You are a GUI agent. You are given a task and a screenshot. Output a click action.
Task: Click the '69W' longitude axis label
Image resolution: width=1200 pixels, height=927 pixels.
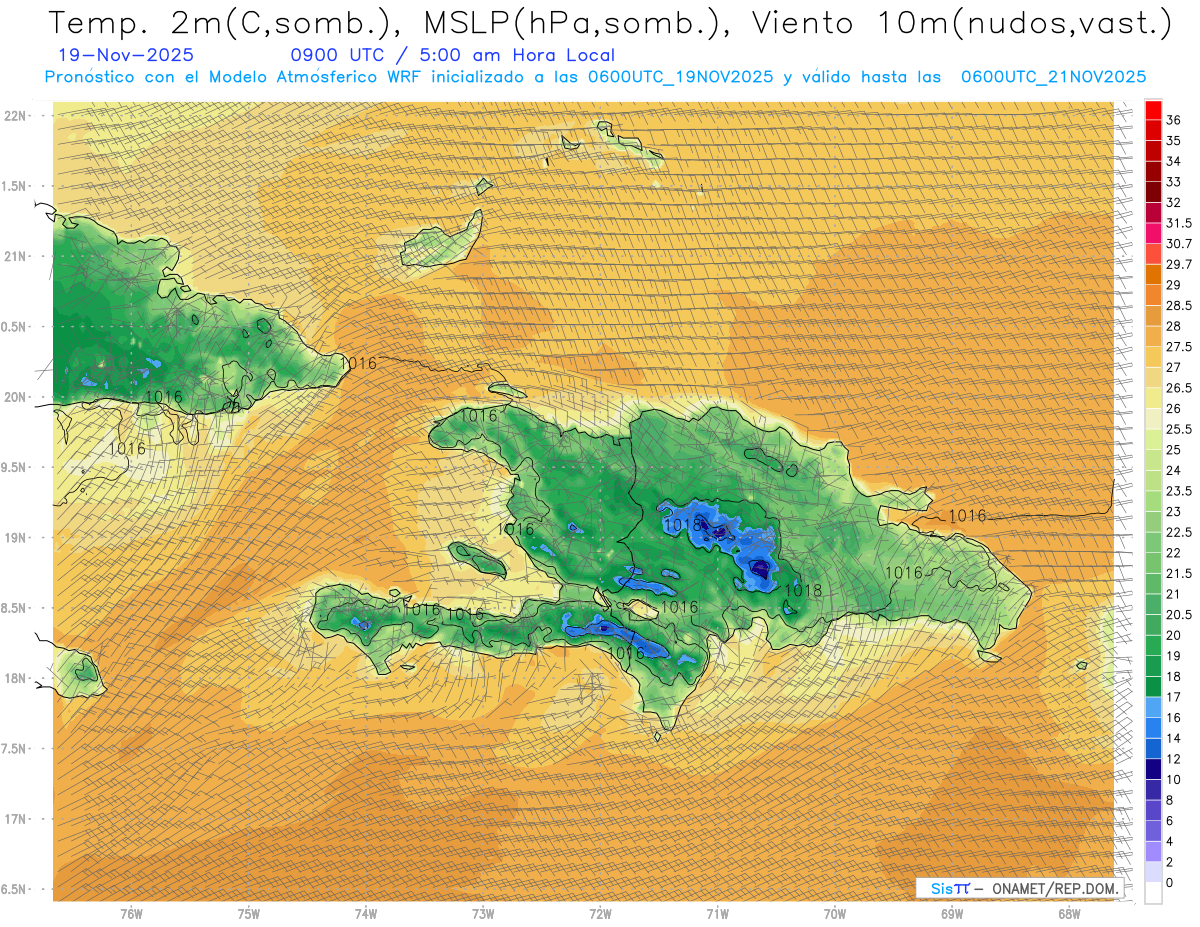[952, 913]
